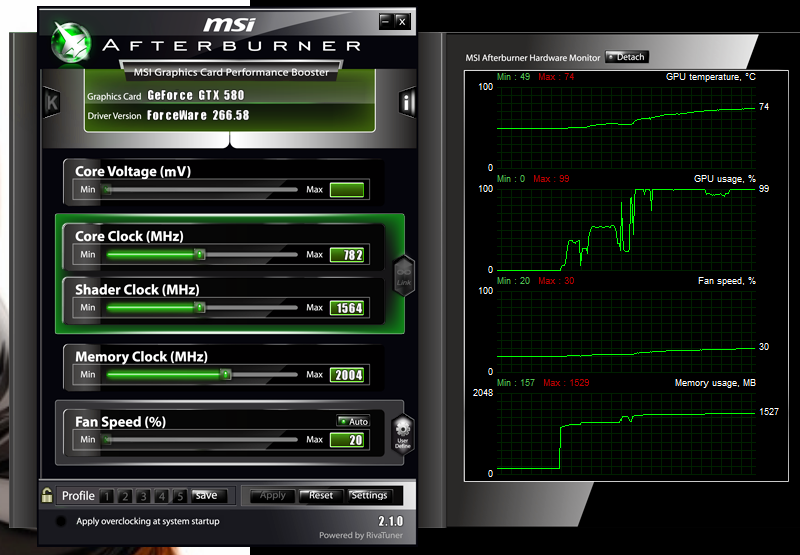Click the Memory usage 1527 current value

tap(769, 412)
